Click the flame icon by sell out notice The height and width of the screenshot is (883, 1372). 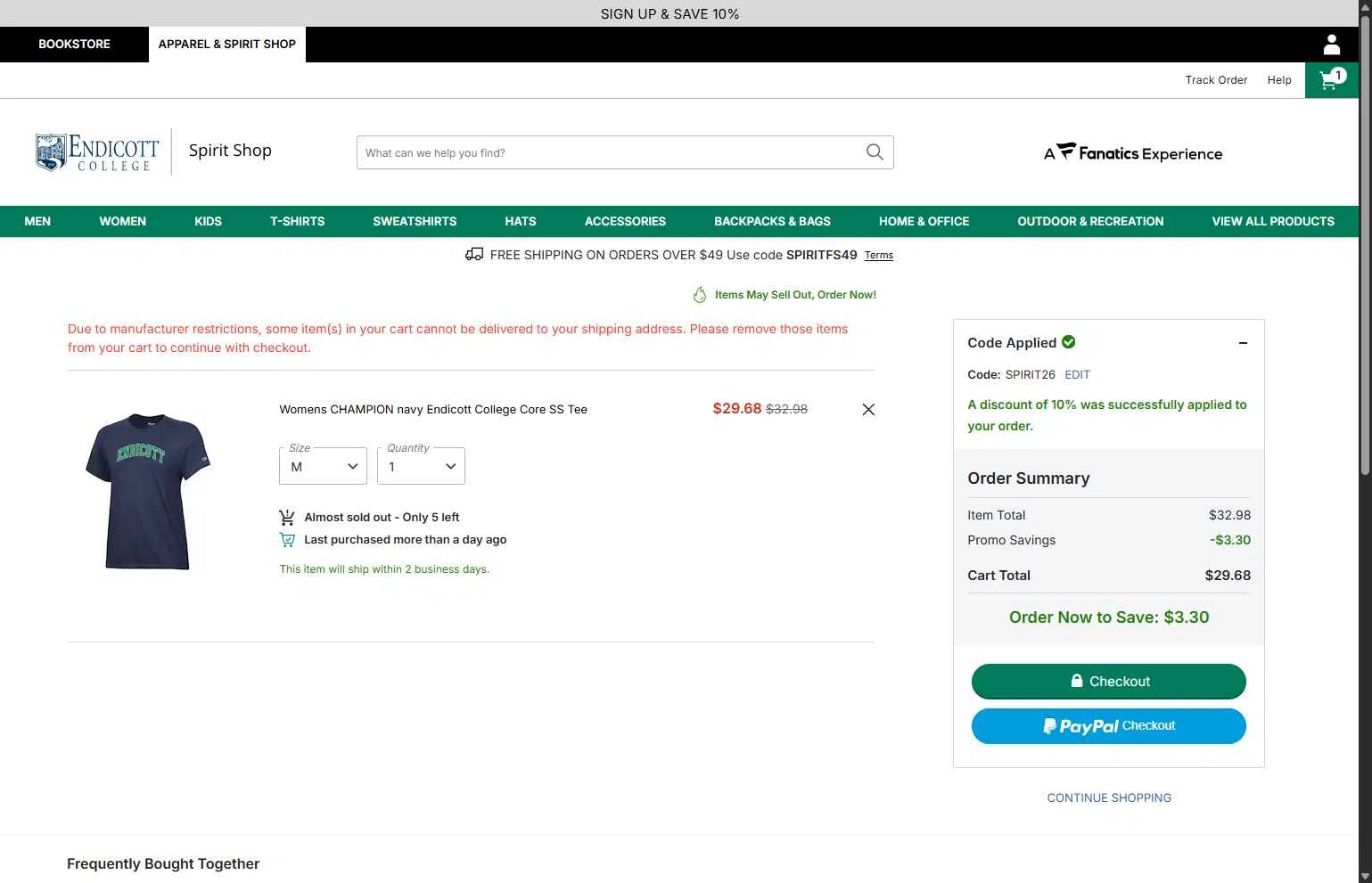[700, 295]
